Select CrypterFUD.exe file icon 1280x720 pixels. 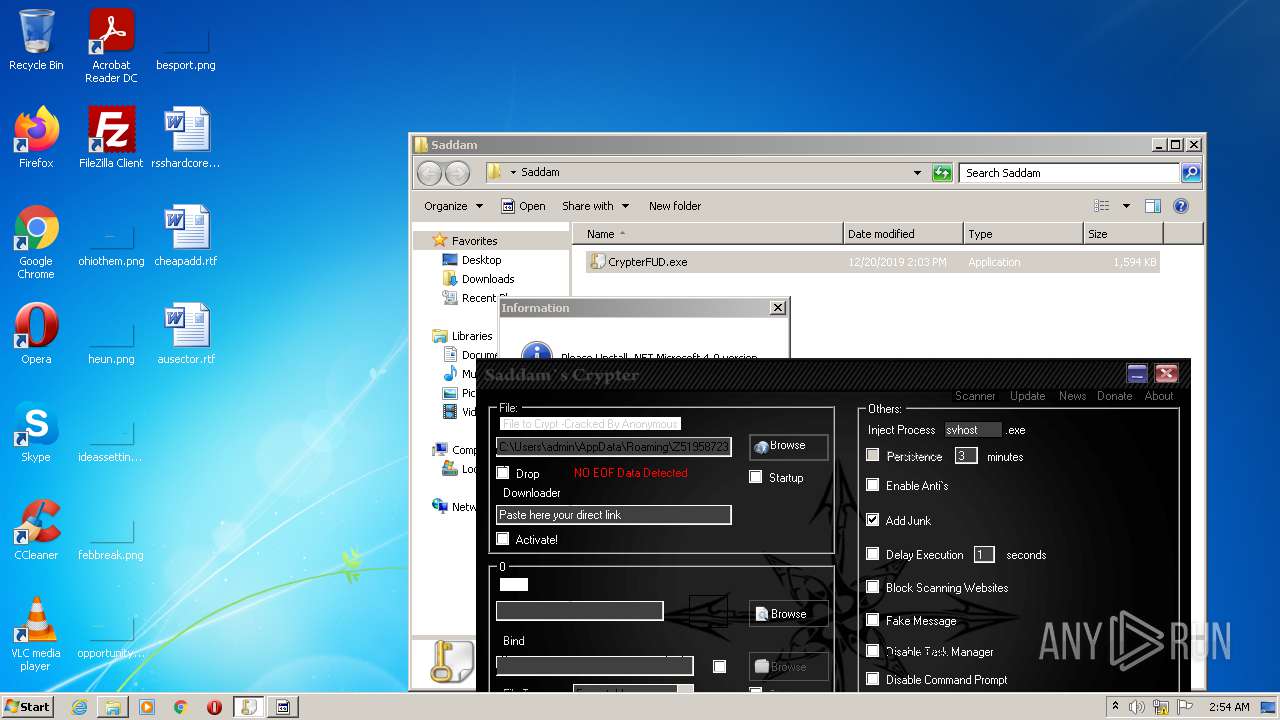tap(598, 262)
